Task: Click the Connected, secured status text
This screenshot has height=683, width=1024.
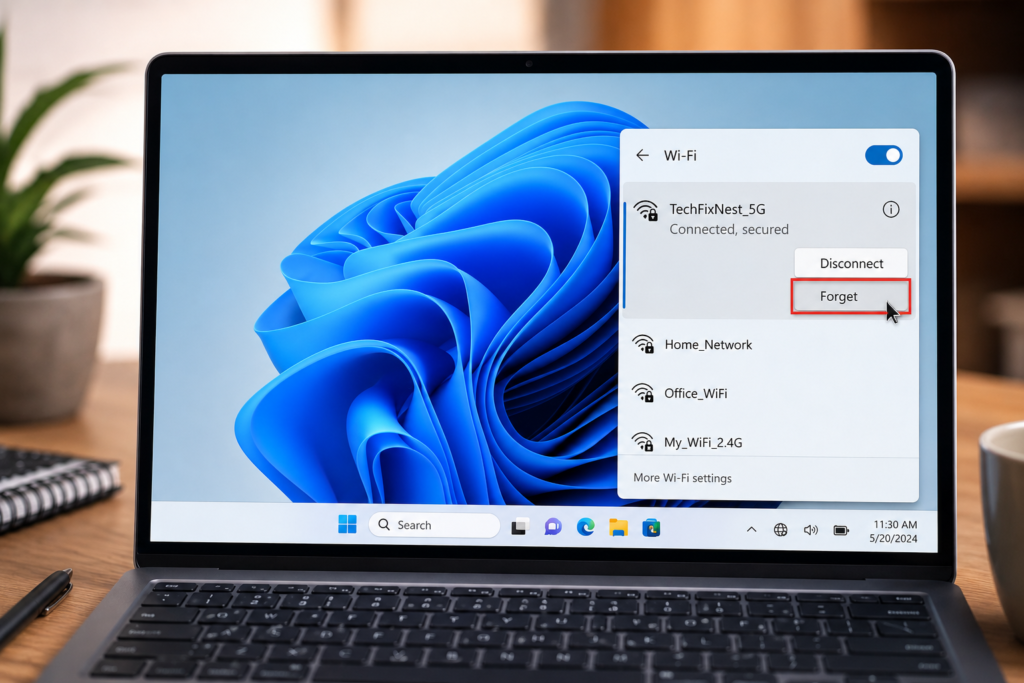Action: coord(729,229)
